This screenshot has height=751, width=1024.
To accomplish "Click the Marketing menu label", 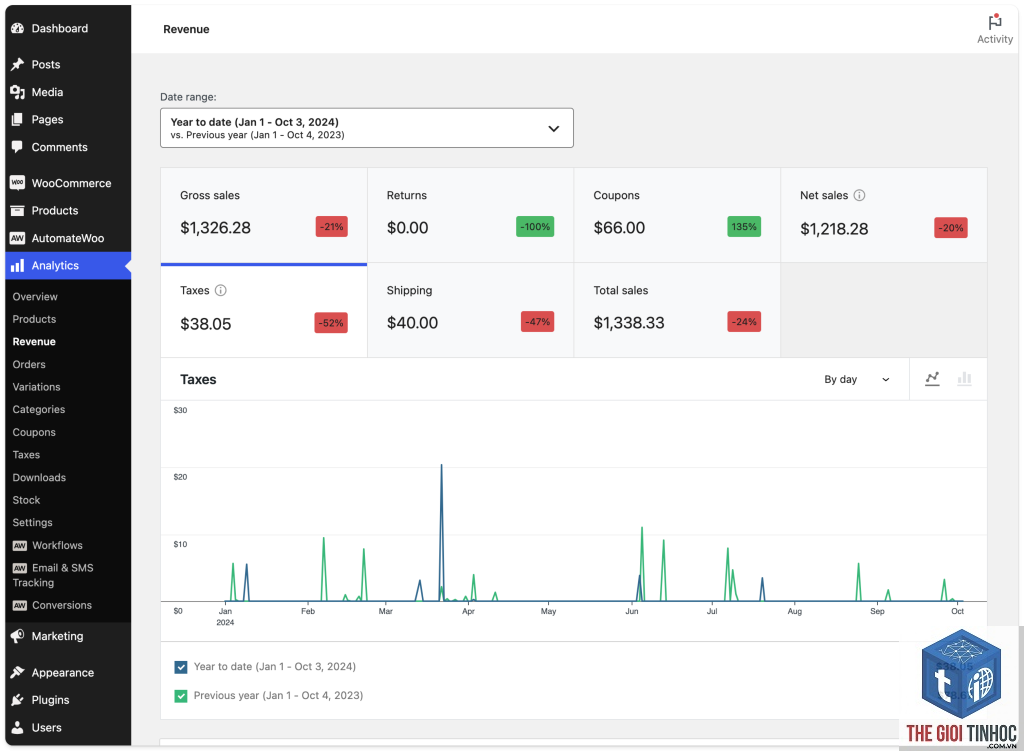I will [57, 636].
